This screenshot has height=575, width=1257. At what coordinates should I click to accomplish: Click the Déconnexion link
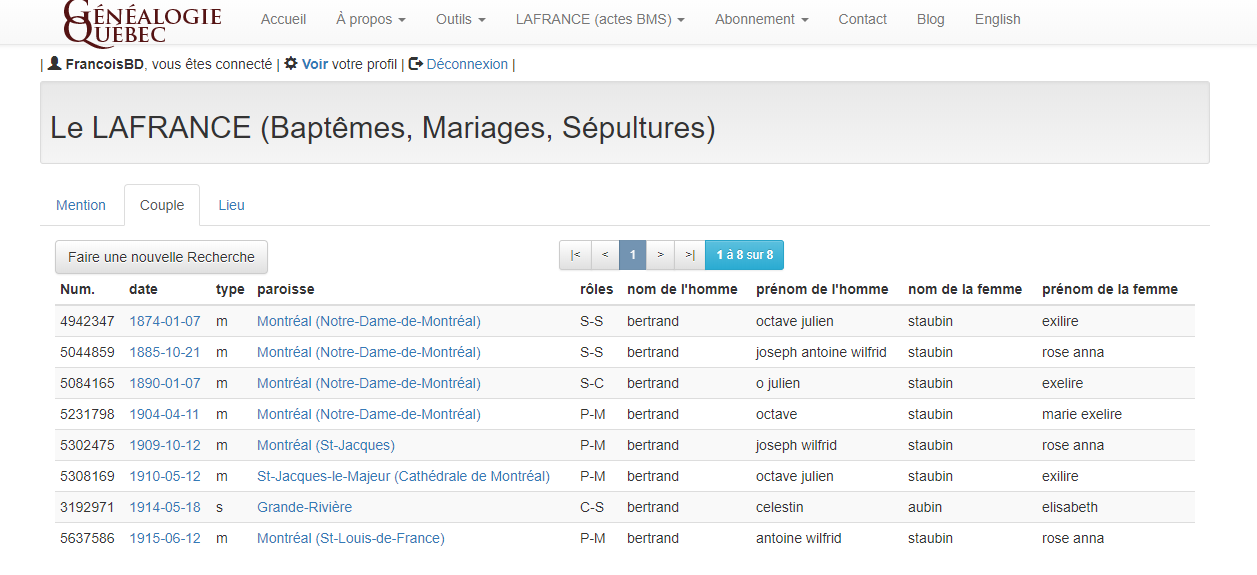click(x=467, y=64)
